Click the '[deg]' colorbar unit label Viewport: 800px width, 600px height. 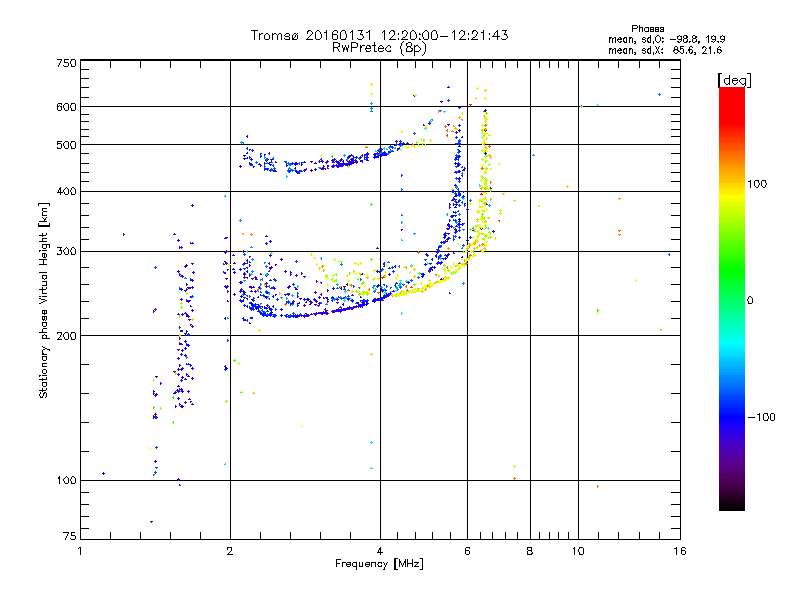click(734, 80)
